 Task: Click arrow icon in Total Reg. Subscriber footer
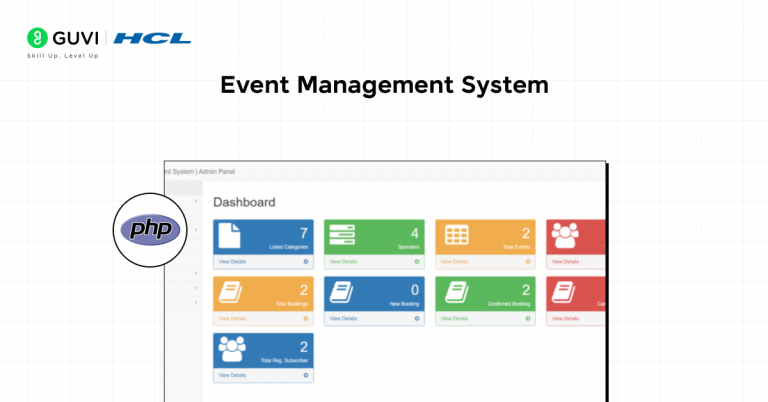click(306, 375)
